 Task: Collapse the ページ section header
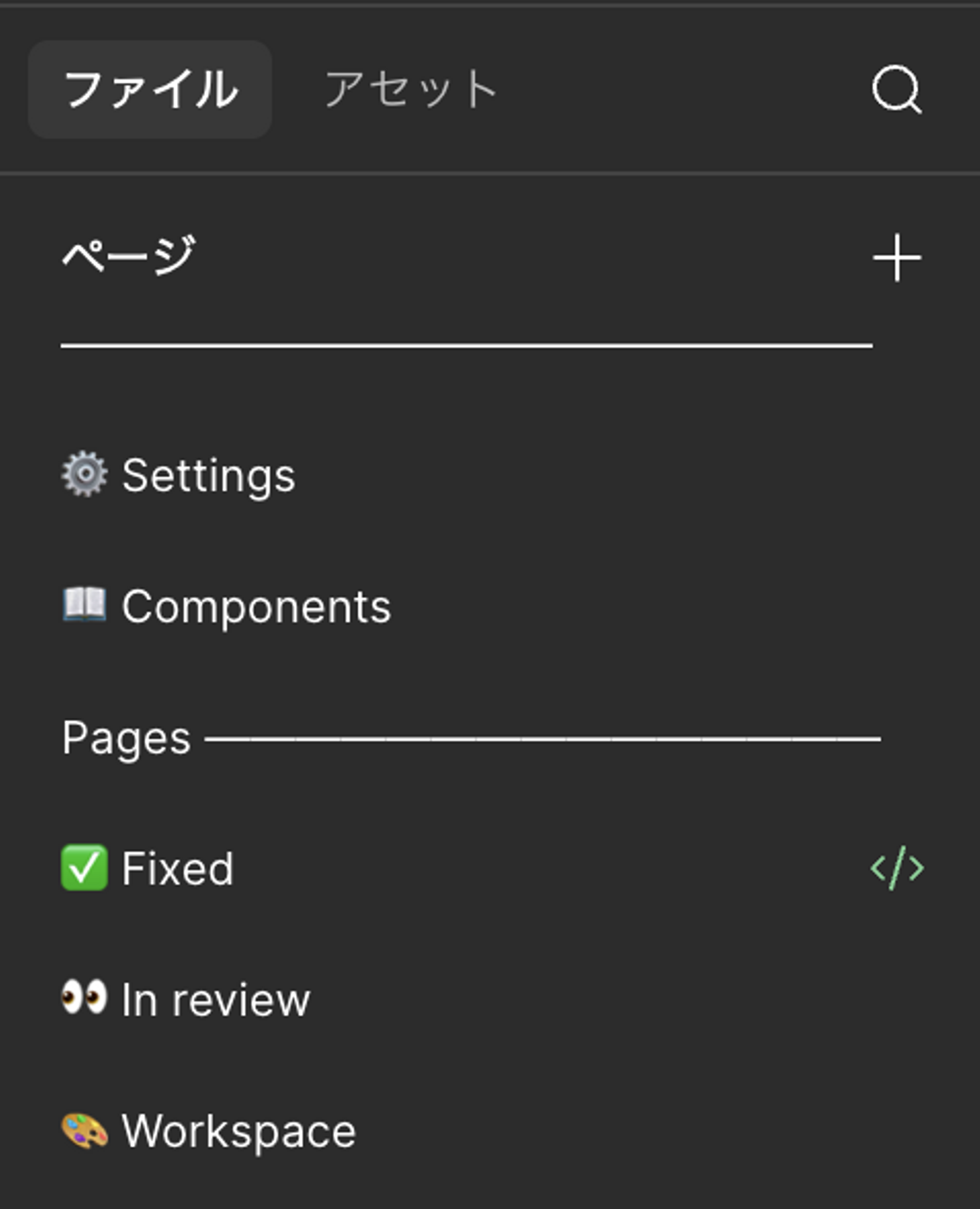[129, 256]
